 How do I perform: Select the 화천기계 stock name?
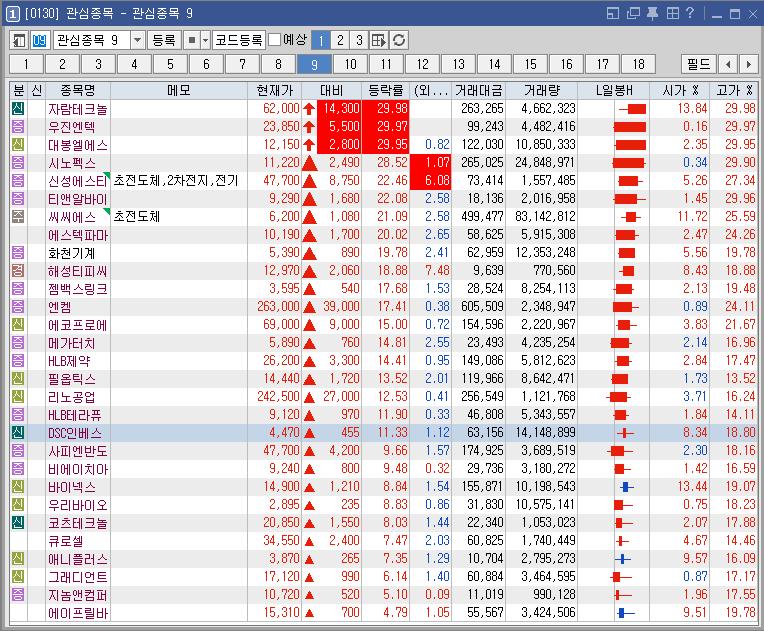click(x=71, y=253)
